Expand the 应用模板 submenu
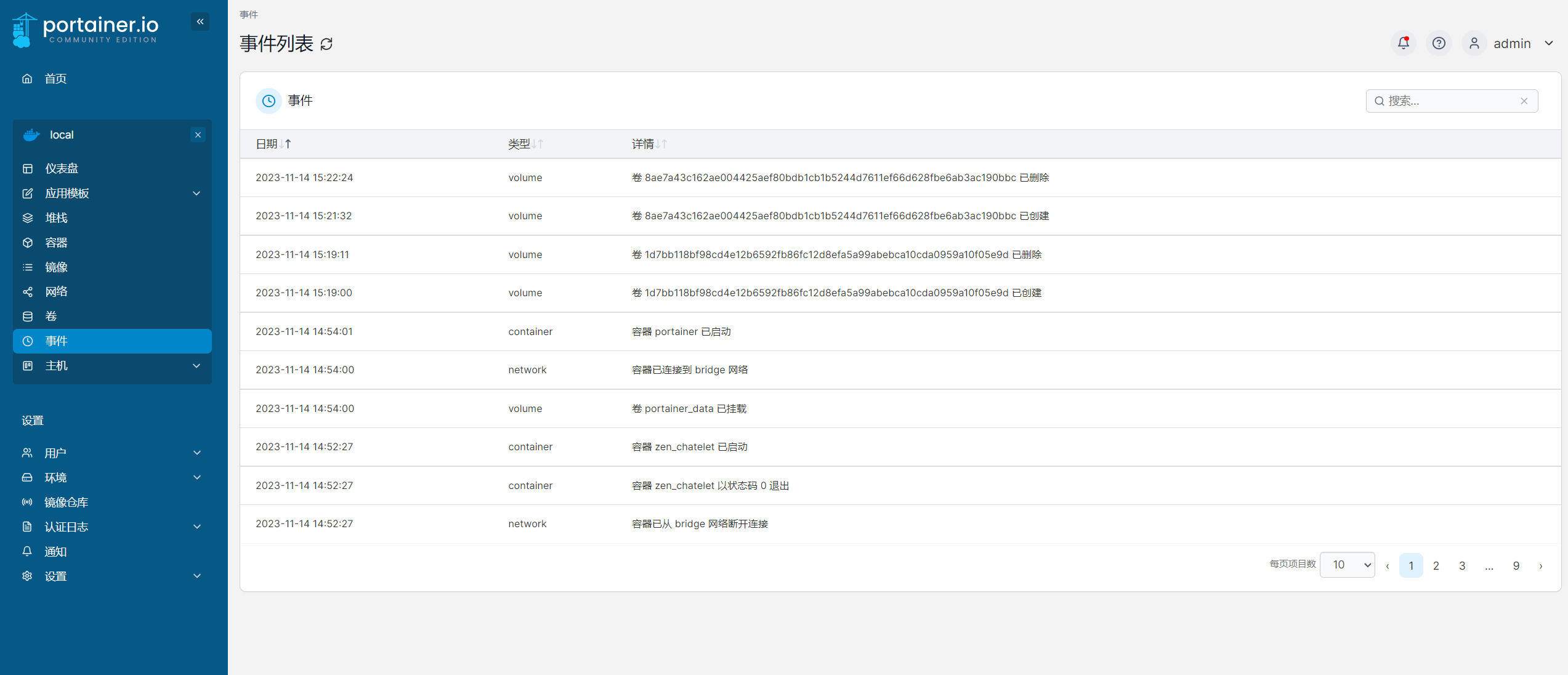The height and width of the screenshot is (675, 1568). click(196, 193)
